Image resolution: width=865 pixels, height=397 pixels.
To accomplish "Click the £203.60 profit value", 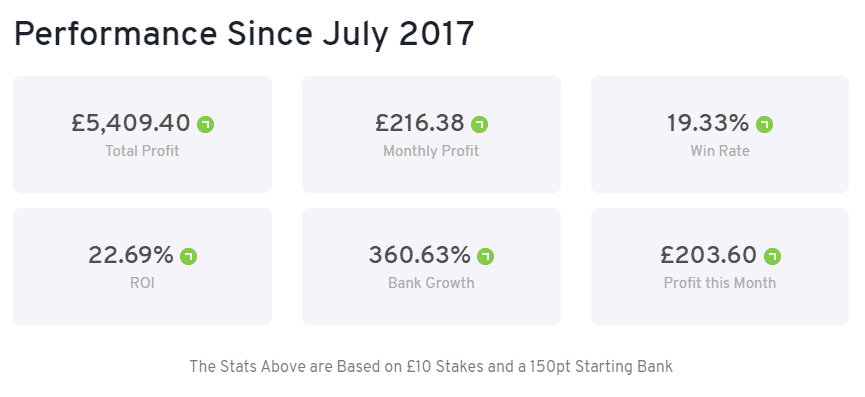I will click(x=709, y=255).
